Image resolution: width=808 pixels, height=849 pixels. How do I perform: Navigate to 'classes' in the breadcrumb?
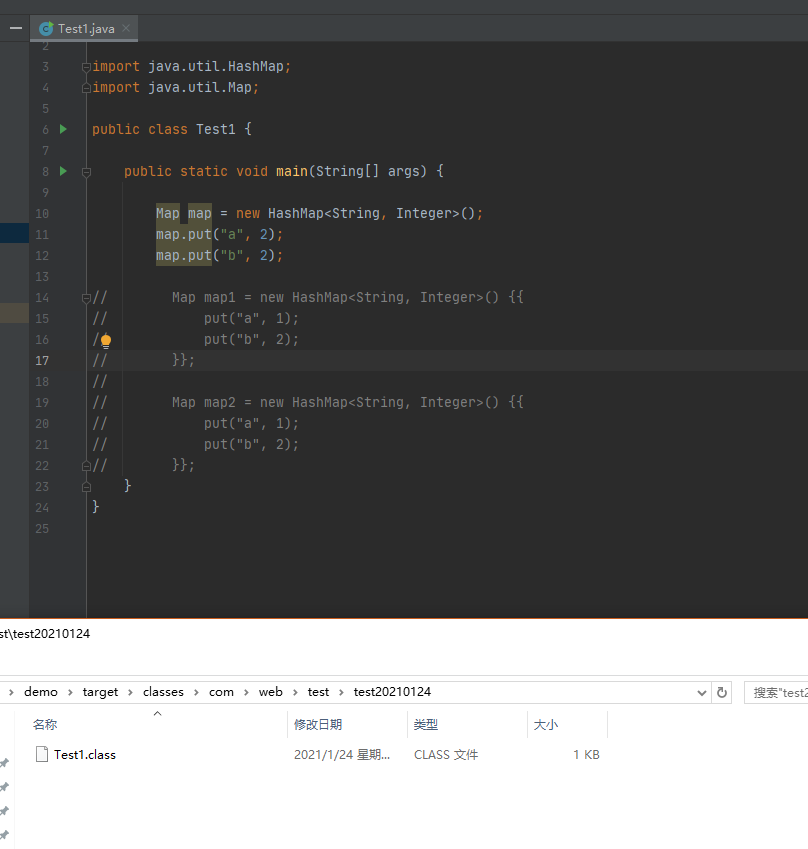163,692
